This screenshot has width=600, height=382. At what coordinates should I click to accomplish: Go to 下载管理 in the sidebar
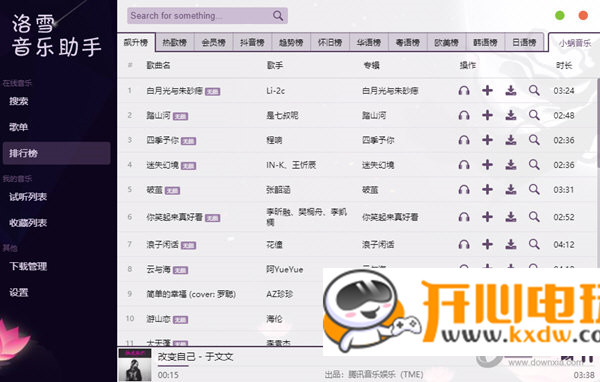coord(56,266)
